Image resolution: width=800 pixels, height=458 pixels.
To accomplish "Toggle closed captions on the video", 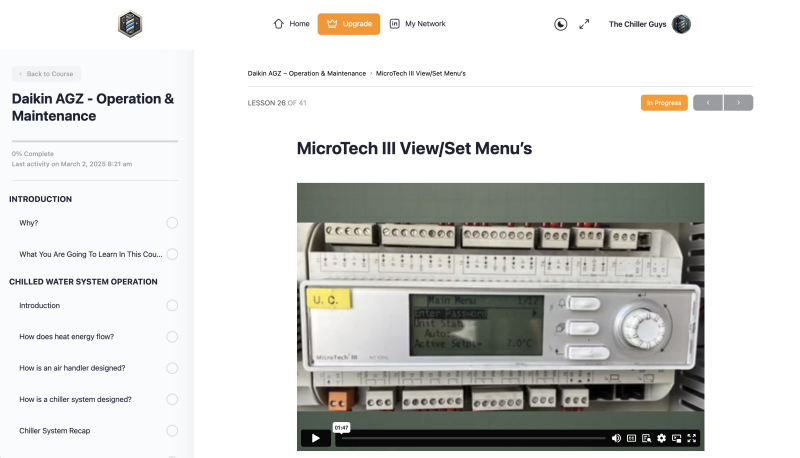I will click(631, 438).
